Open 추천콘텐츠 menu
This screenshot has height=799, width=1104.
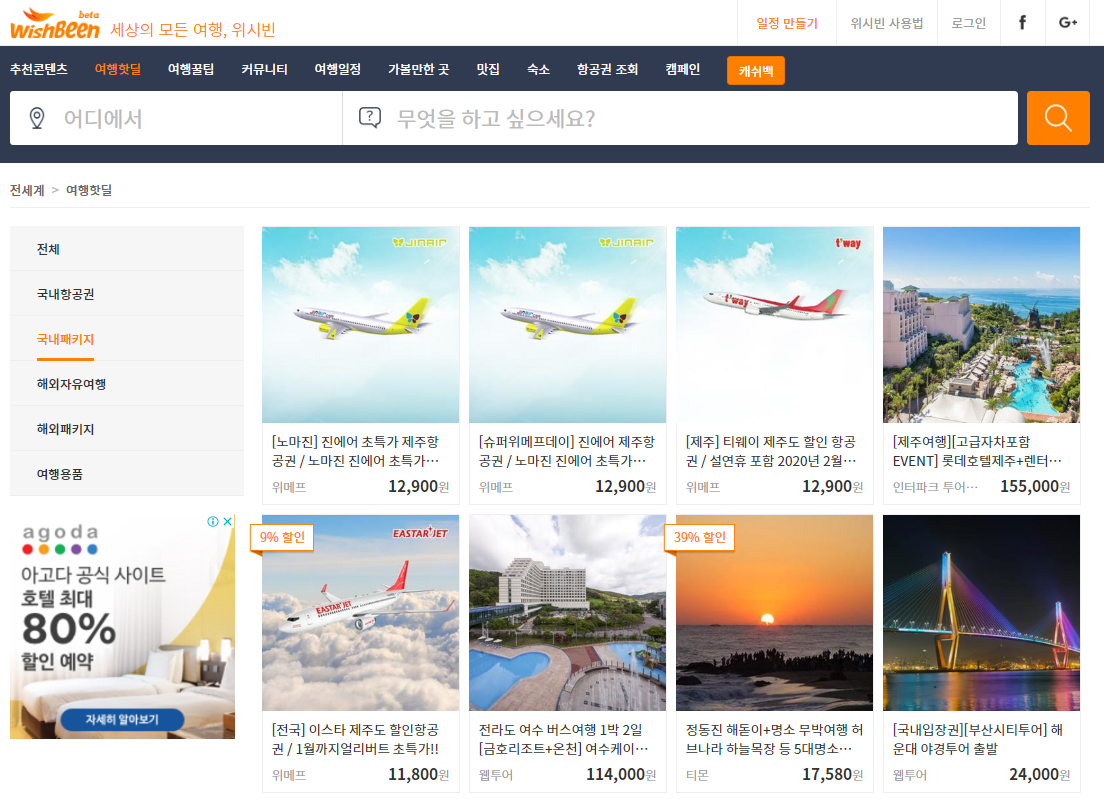coord(39,69)
